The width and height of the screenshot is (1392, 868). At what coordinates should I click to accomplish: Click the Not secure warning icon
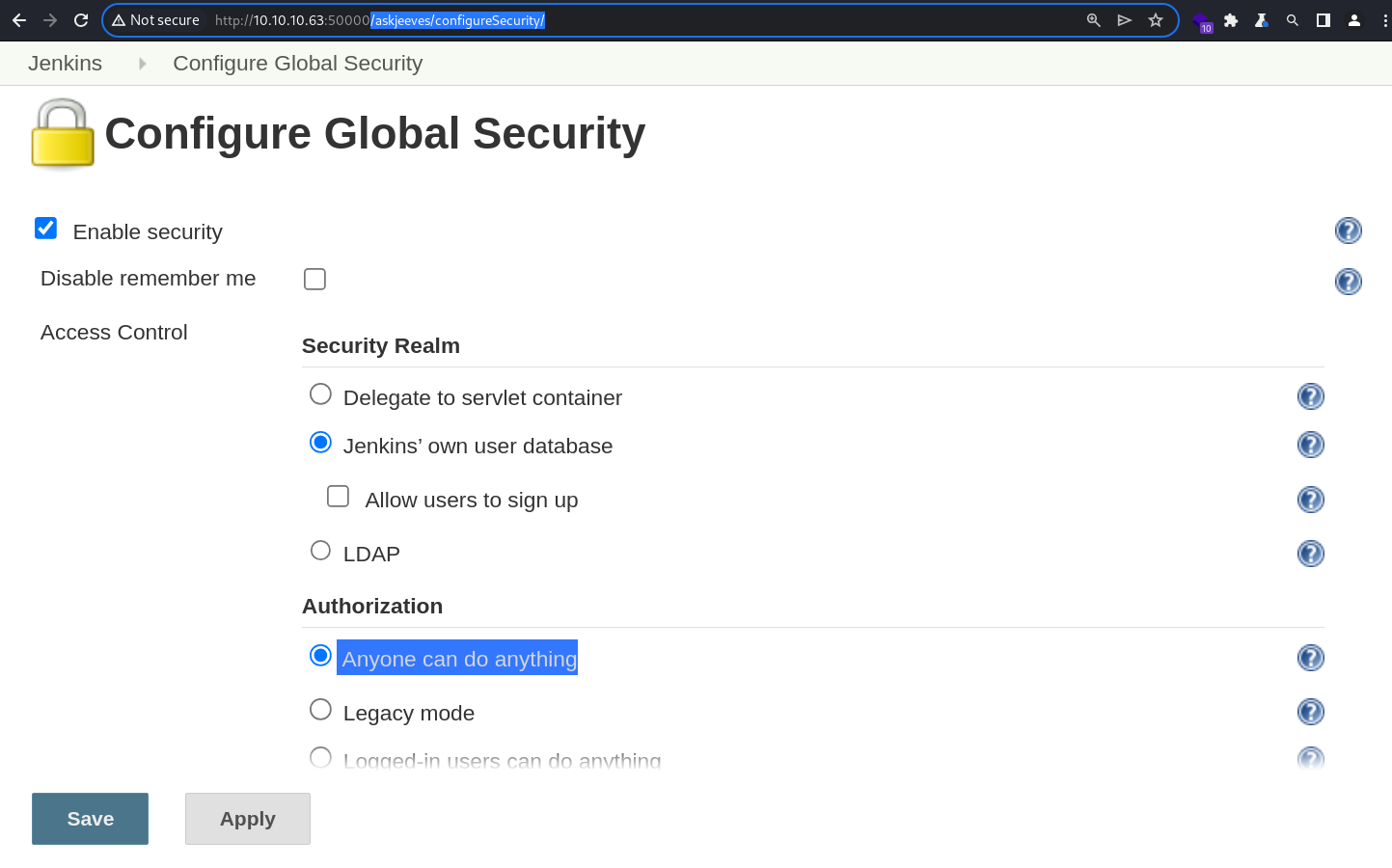coord(119,20)
